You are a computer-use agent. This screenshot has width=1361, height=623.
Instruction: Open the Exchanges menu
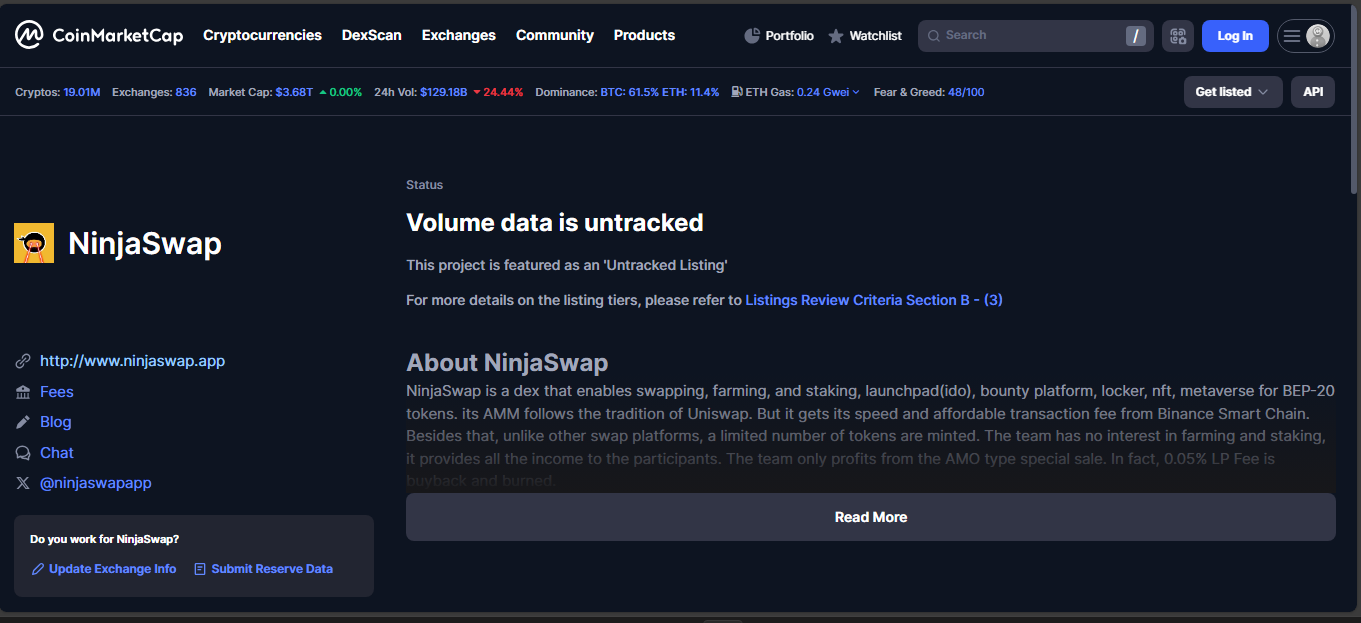click(459, 35)
